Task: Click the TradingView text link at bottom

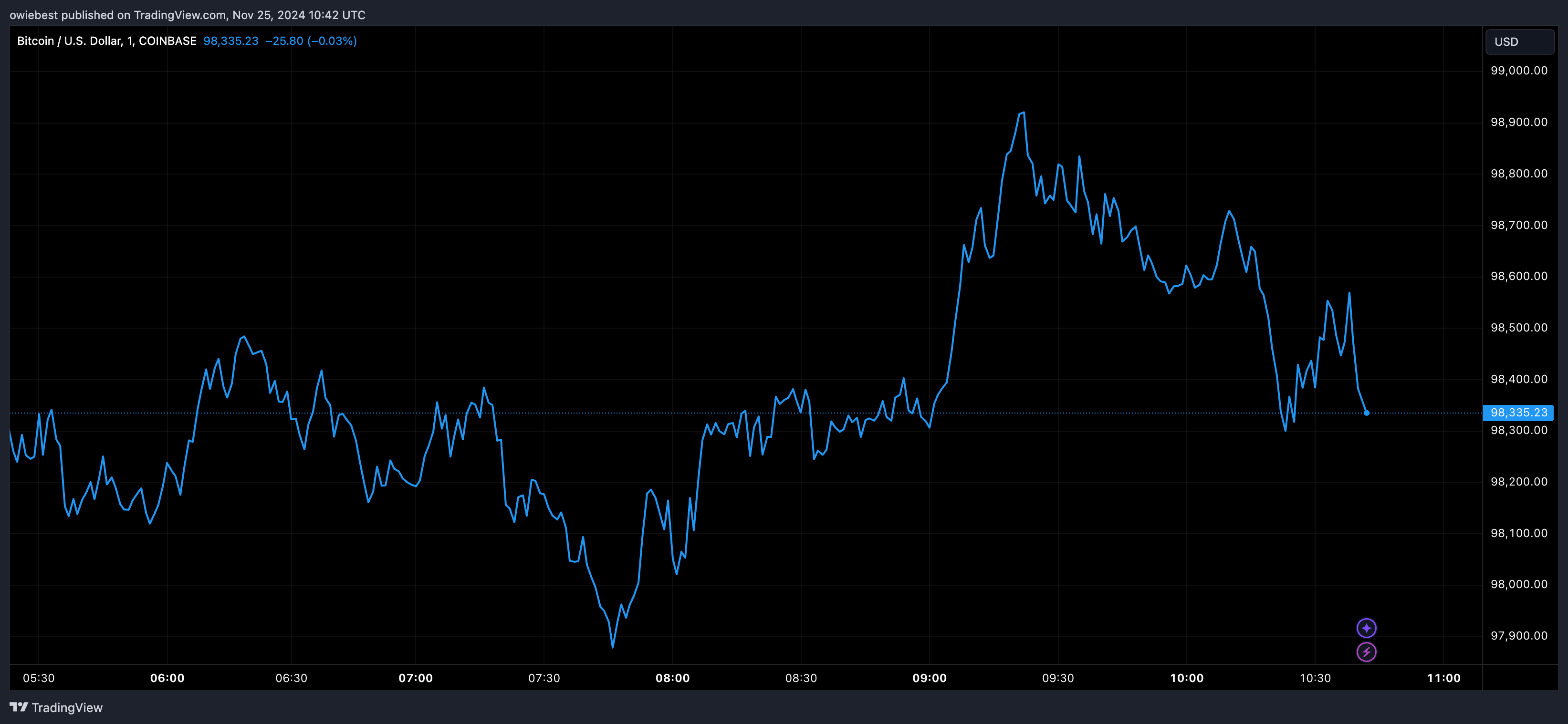Action: [67, 708]
